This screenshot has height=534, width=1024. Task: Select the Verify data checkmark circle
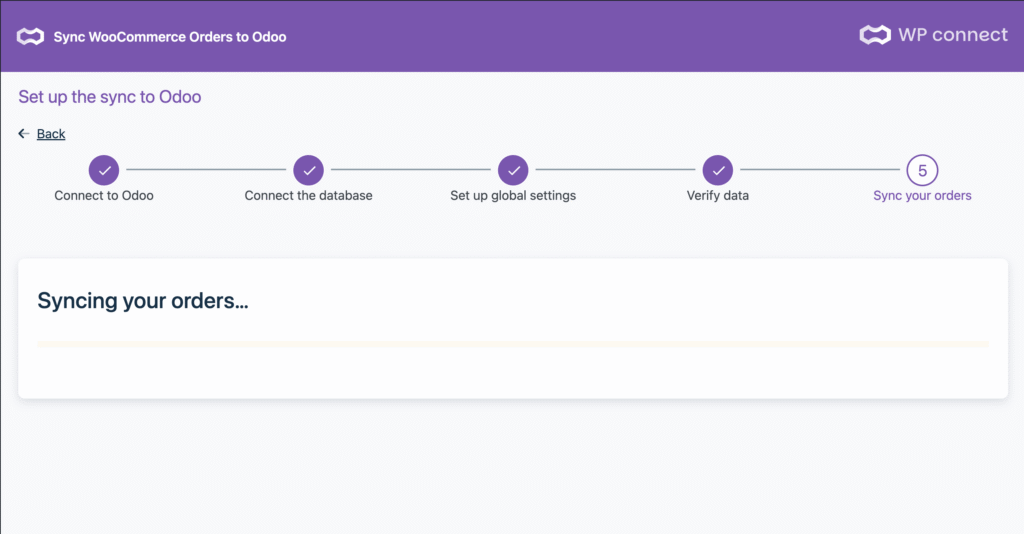718,170
